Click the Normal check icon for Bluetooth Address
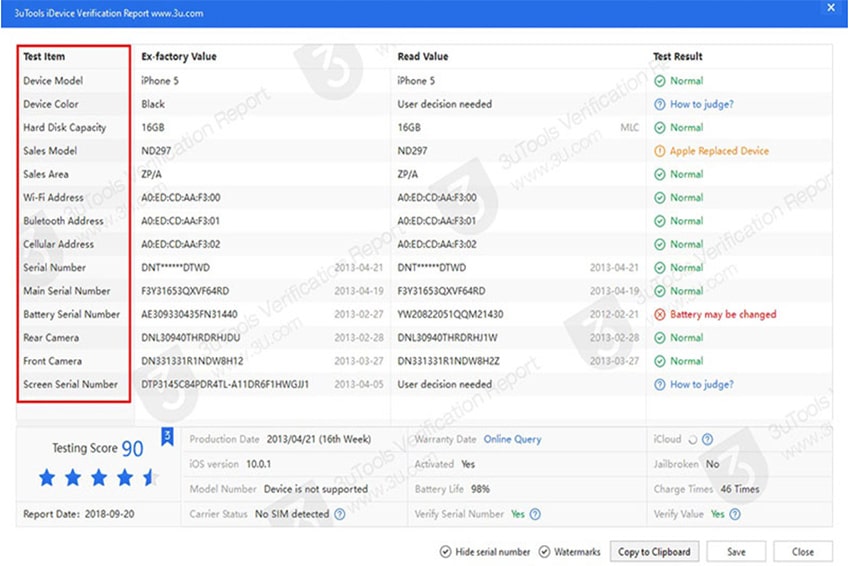Screen dimensions: 850x566 [659, 221]
